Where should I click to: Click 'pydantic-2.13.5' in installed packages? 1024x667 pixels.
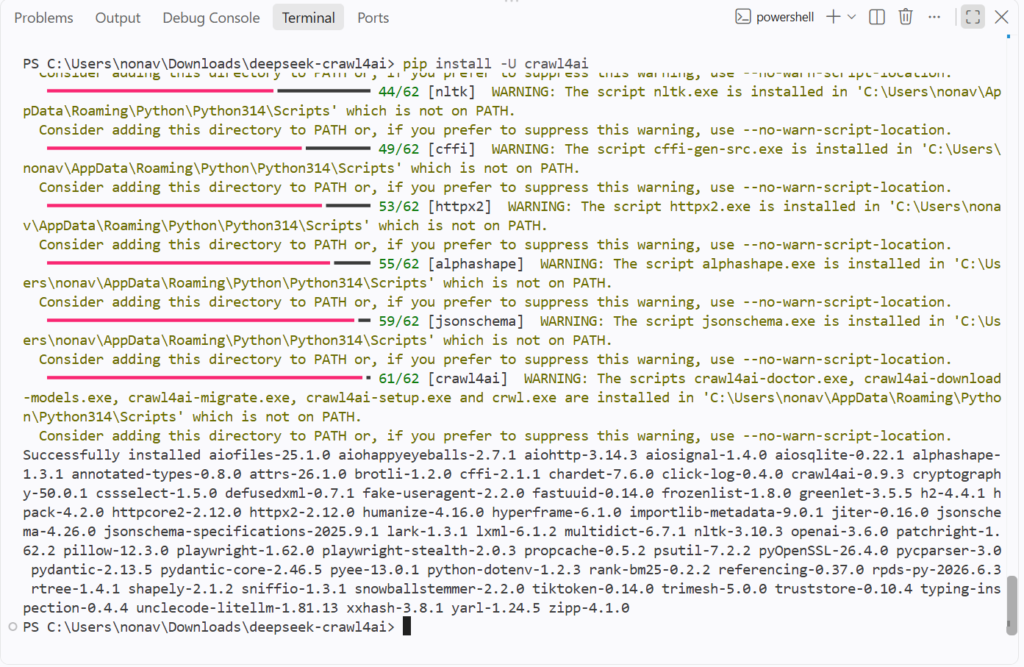(91, 570)
